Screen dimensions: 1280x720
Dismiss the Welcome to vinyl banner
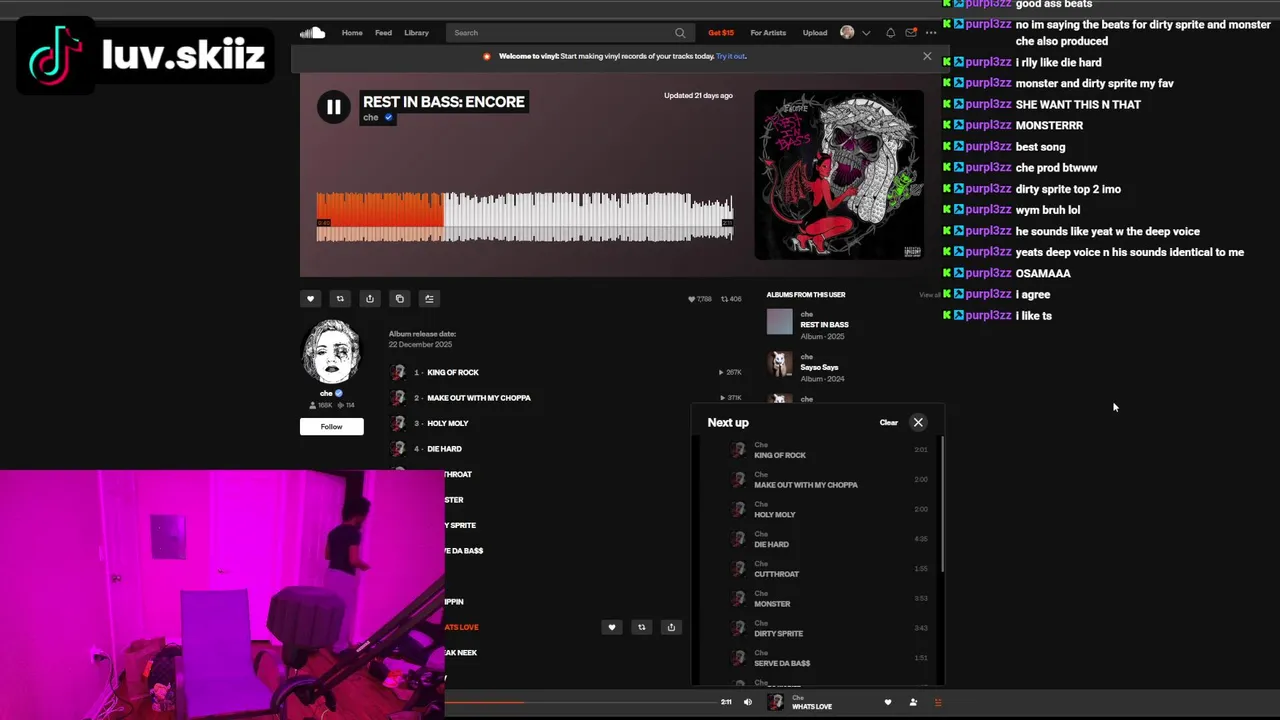click(927, 56)
